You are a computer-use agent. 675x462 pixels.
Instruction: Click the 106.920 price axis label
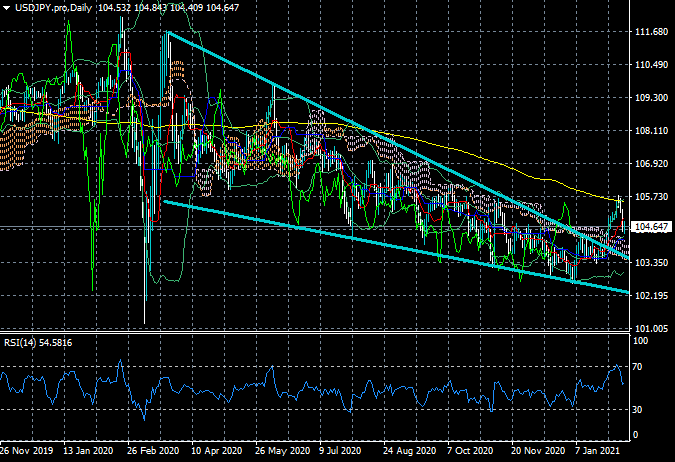(x=651, y=164)
